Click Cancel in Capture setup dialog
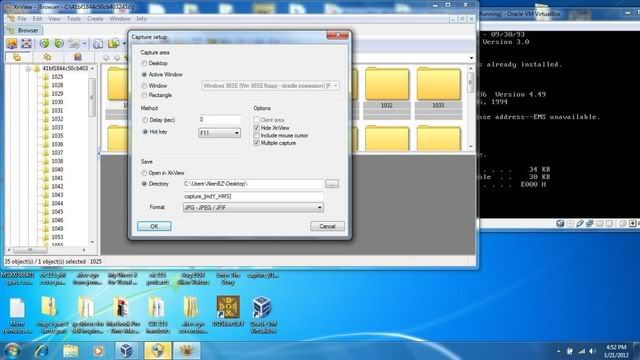This screenshot has width=640, height=360. pos(327,226)
